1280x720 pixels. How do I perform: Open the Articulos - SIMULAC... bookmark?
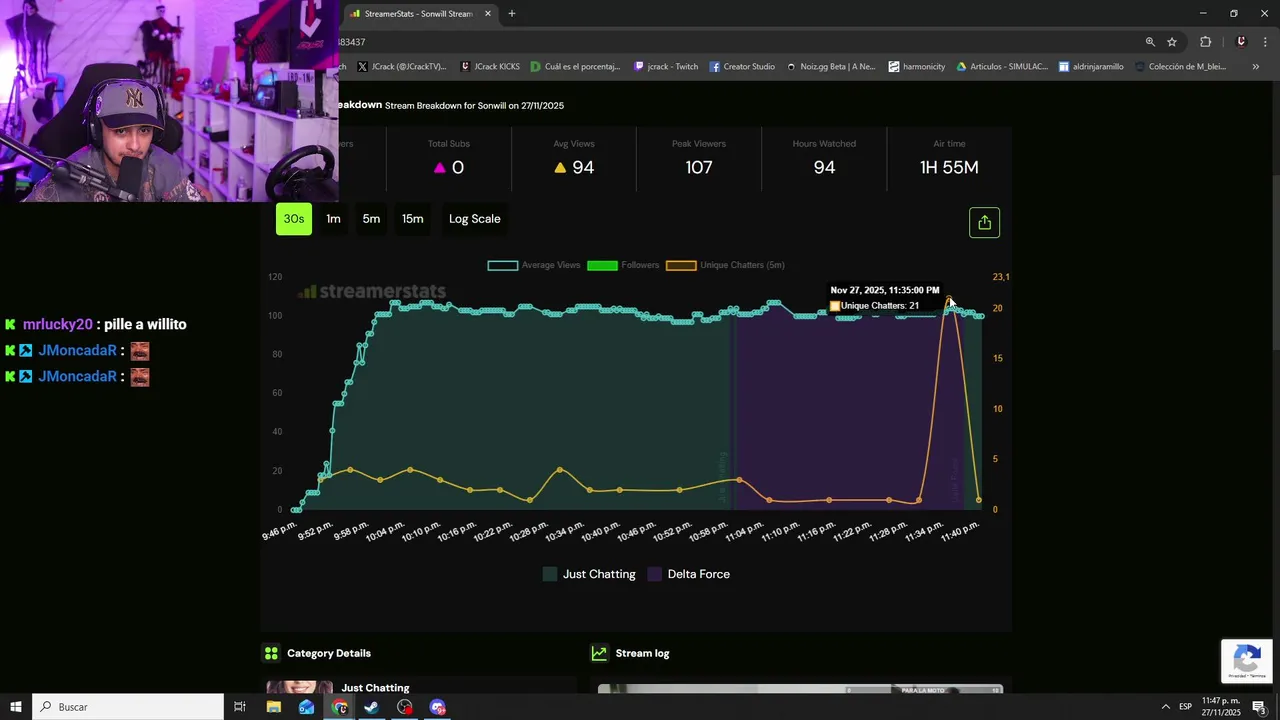[x=1002, y=67]
